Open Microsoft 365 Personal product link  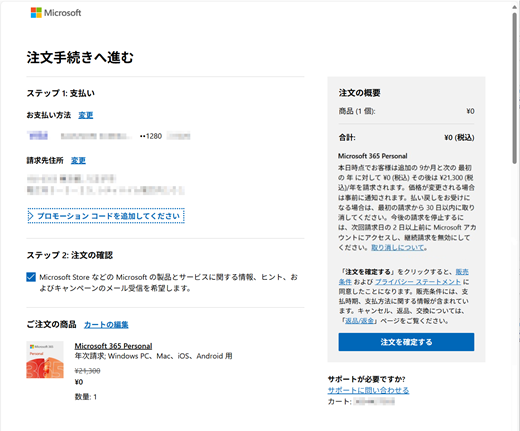click(x=113, y=346)
